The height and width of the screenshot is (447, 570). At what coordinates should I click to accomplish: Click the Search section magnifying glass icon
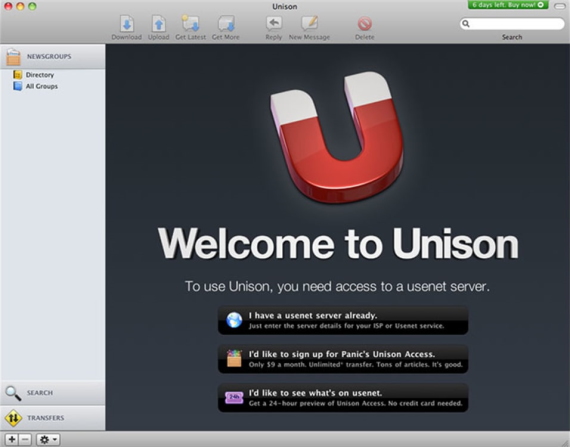click(13, 393)
